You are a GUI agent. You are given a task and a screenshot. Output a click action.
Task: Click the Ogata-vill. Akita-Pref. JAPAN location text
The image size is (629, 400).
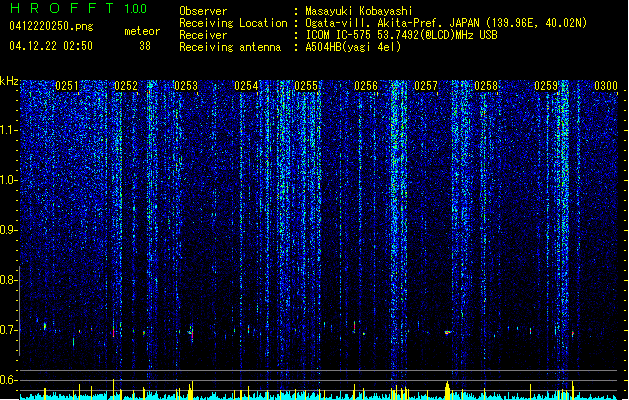coord(446,23)
